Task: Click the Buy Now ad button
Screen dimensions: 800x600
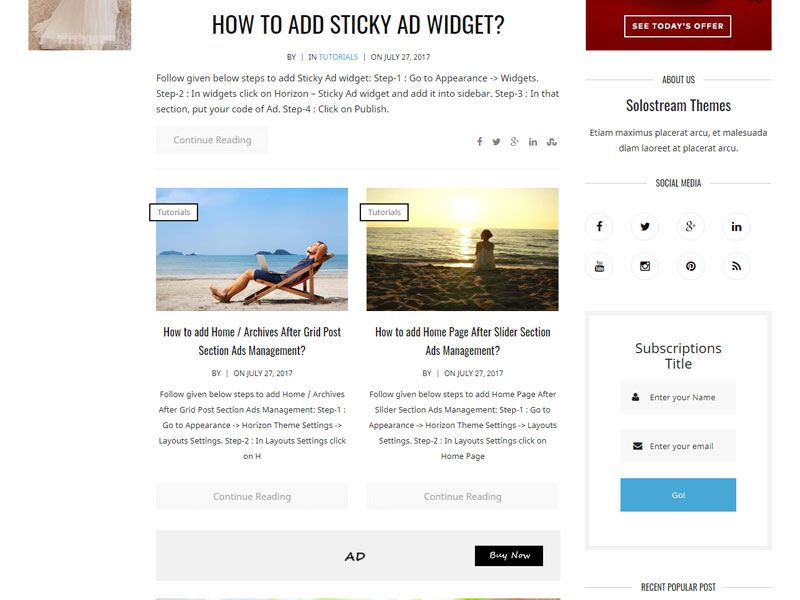Action: pyautogui.click(x=509, y=556)
